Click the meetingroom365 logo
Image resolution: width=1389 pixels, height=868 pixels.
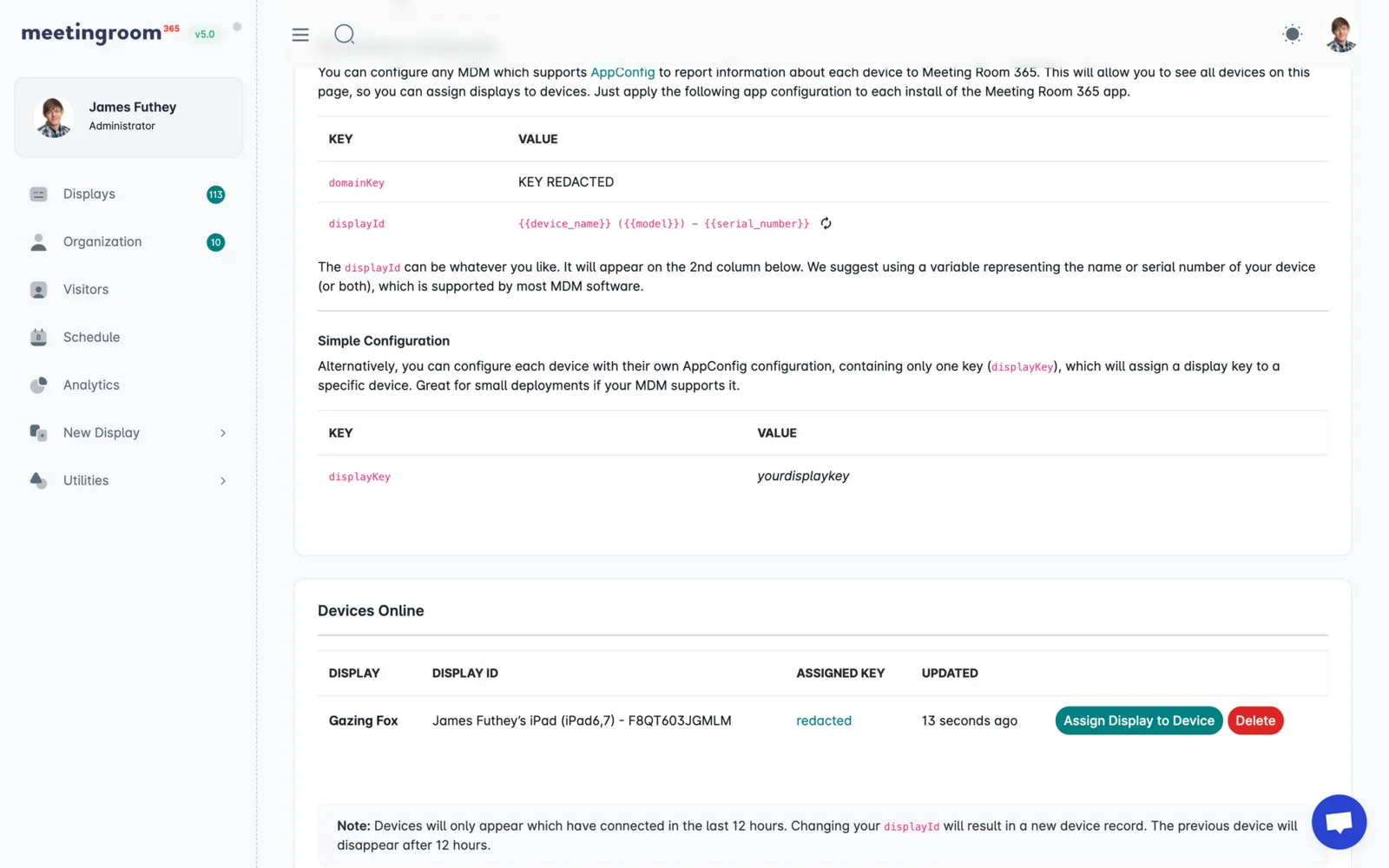(100, 33)
